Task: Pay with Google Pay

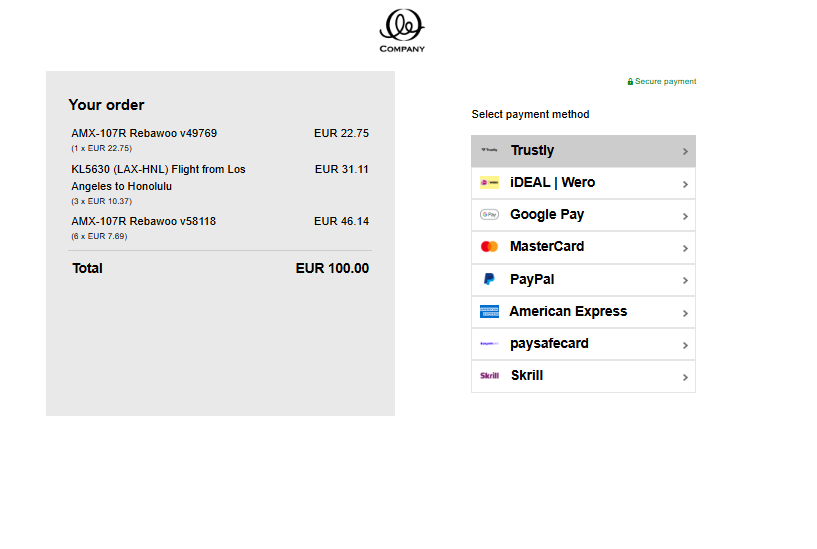Action: tap(583, 215)
